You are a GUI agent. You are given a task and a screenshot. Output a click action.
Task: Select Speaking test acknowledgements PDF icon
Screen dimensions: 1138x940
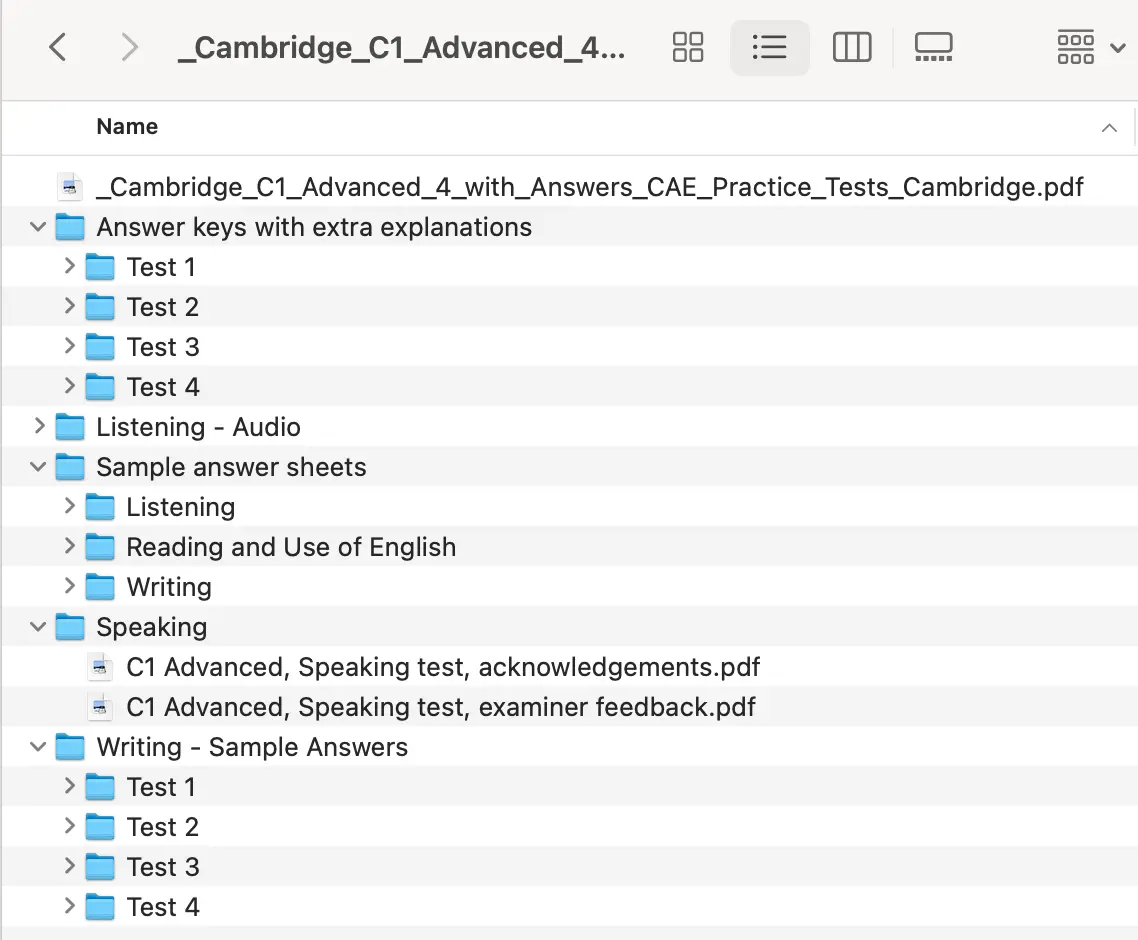[x=100, y=666]
